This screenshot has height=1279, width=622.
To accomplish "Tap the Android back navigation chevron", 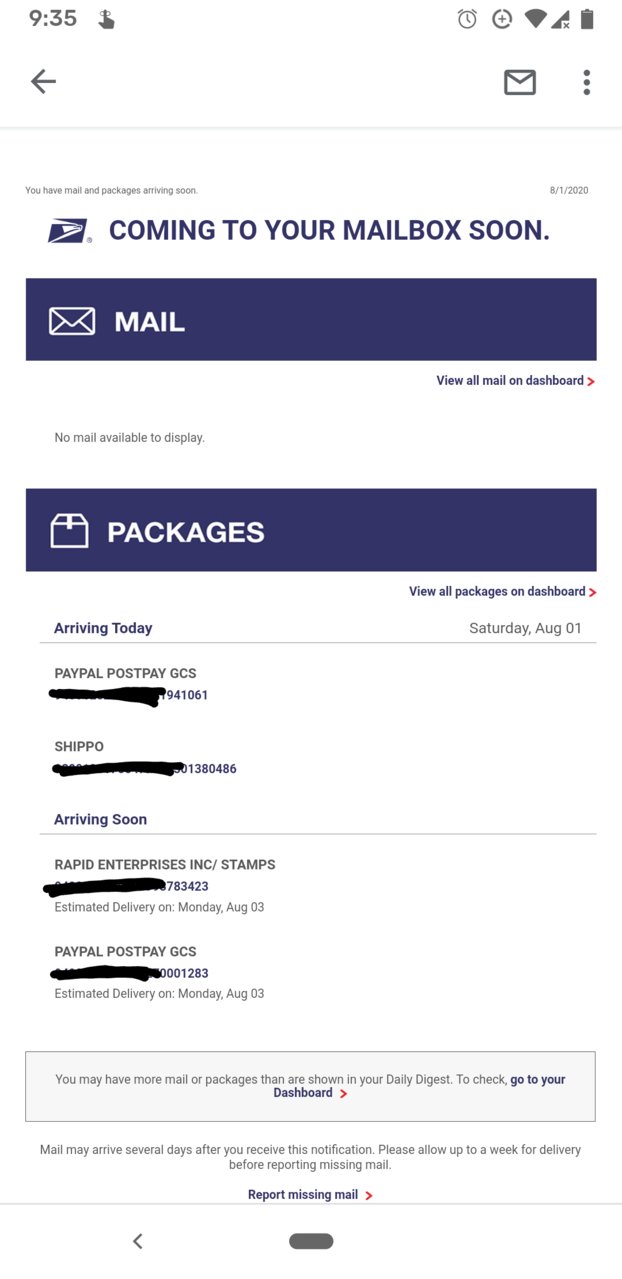I will [138, 1241].
